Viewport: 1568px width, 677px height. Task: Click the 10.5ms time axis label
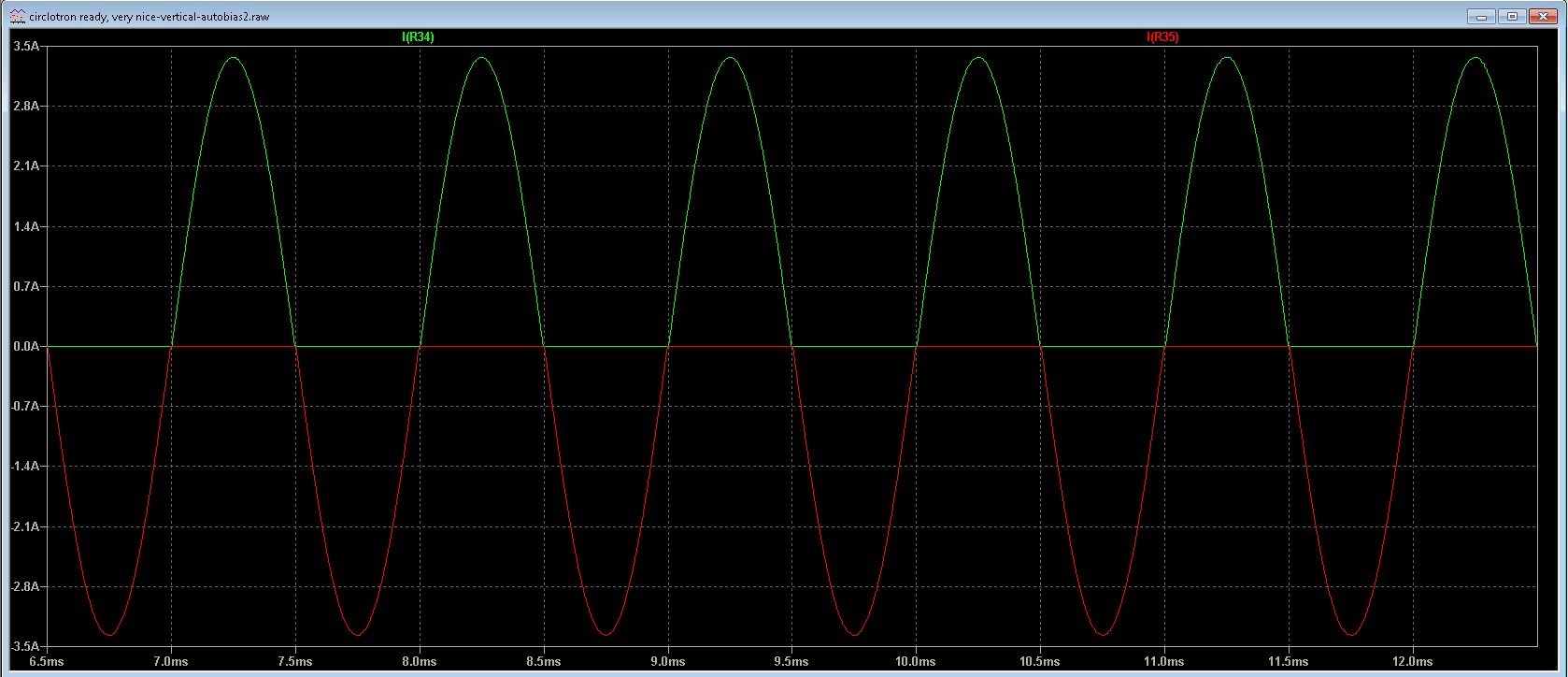click(x=1040, y=661)
